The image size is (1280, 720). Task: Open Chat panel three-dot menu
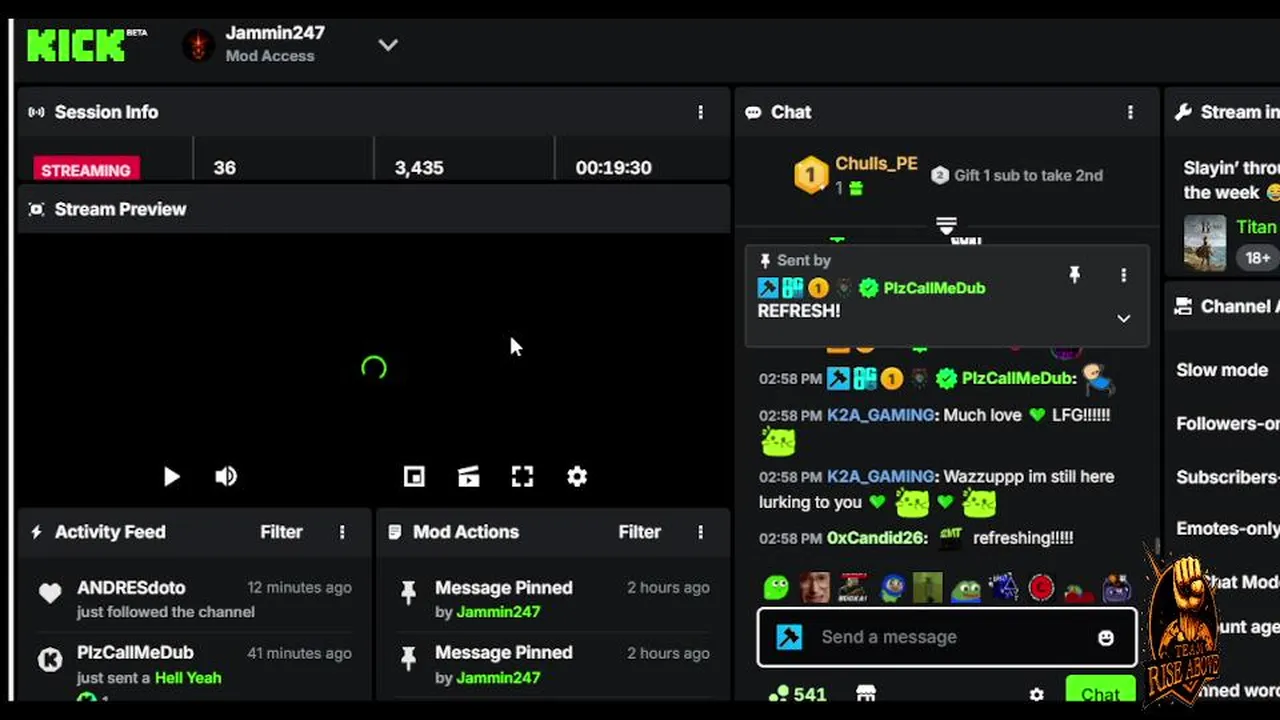pos(1130,112)
